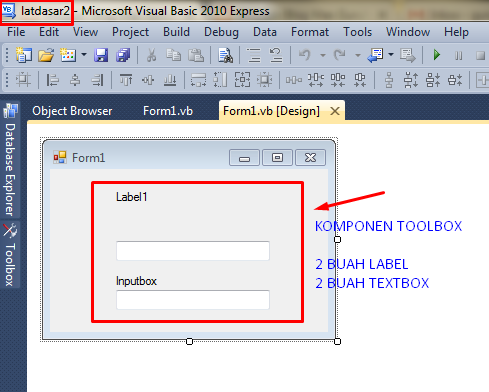
Task: Click the Redo arrow icon
Action: [x=340, y=55]
